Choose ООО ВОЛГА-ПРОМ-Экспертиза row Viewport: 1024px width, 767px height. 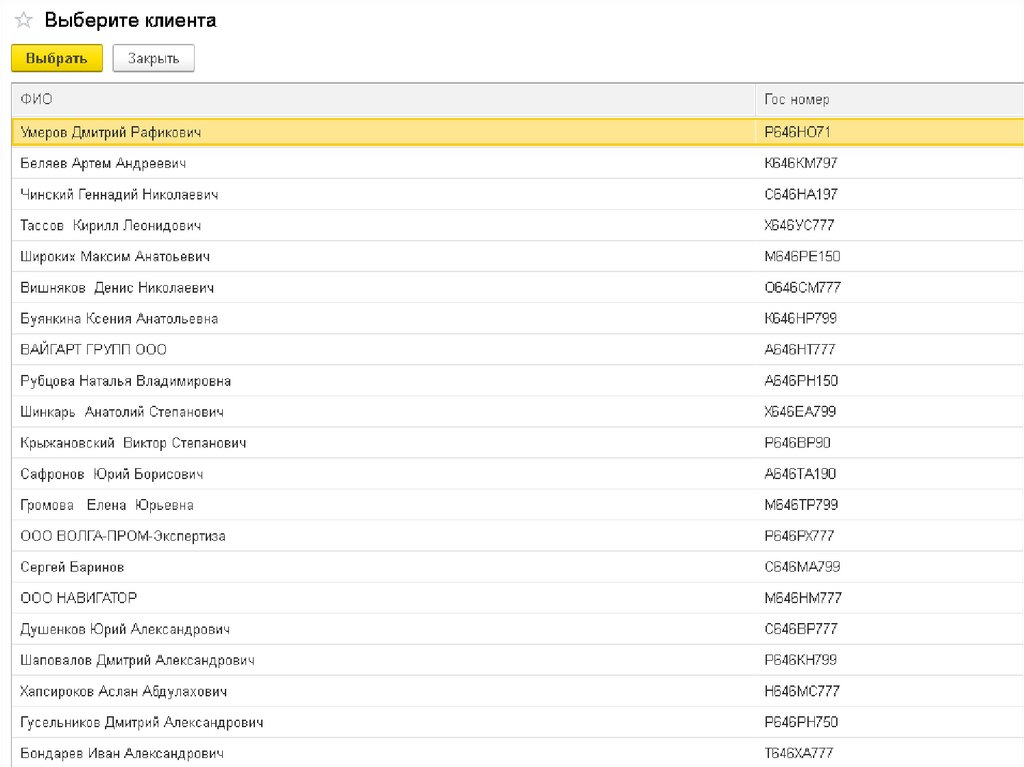[x=123, y=536]
